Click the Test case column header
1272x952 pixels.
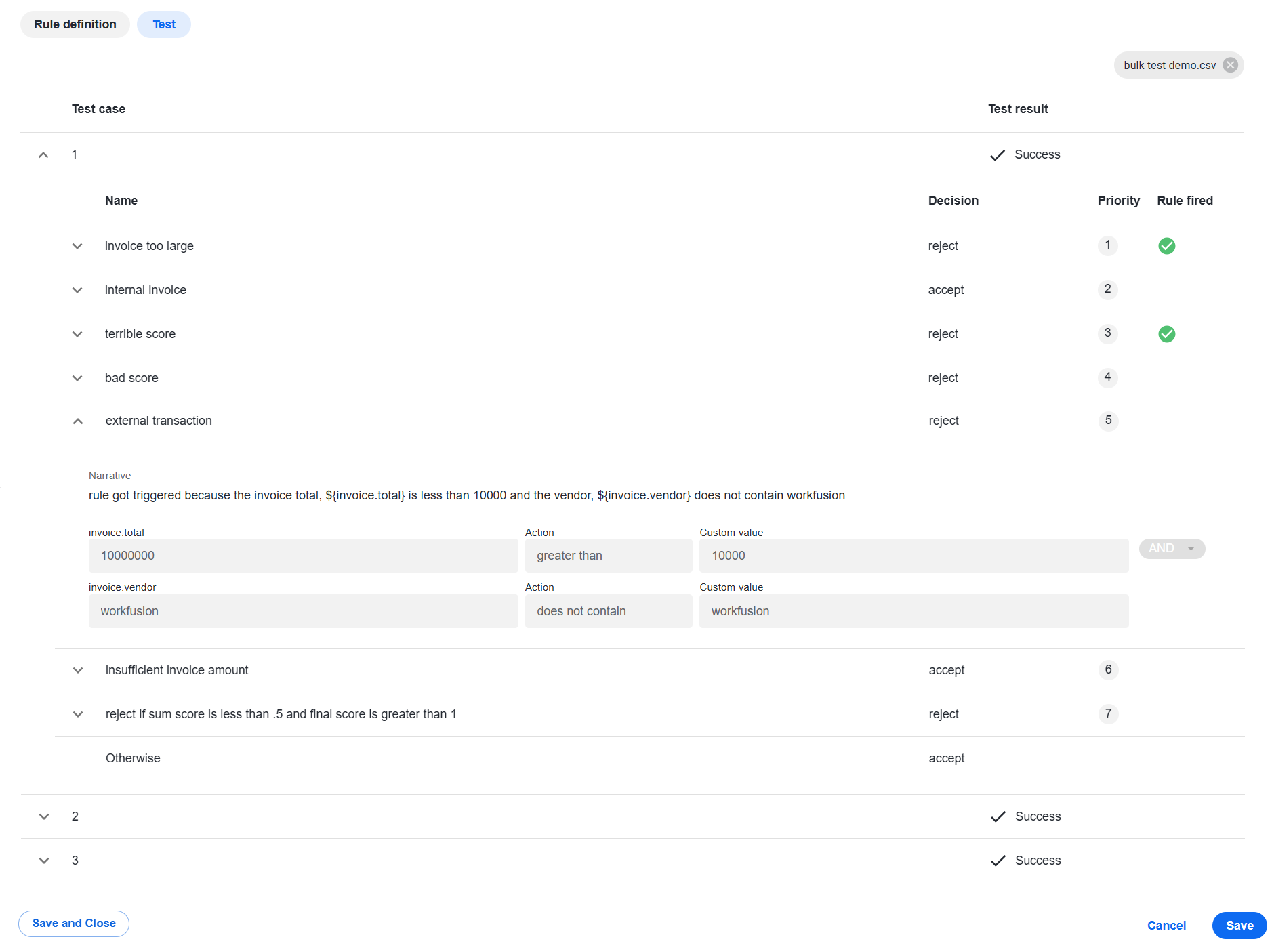pyautogui.click(x=98, y=109)
